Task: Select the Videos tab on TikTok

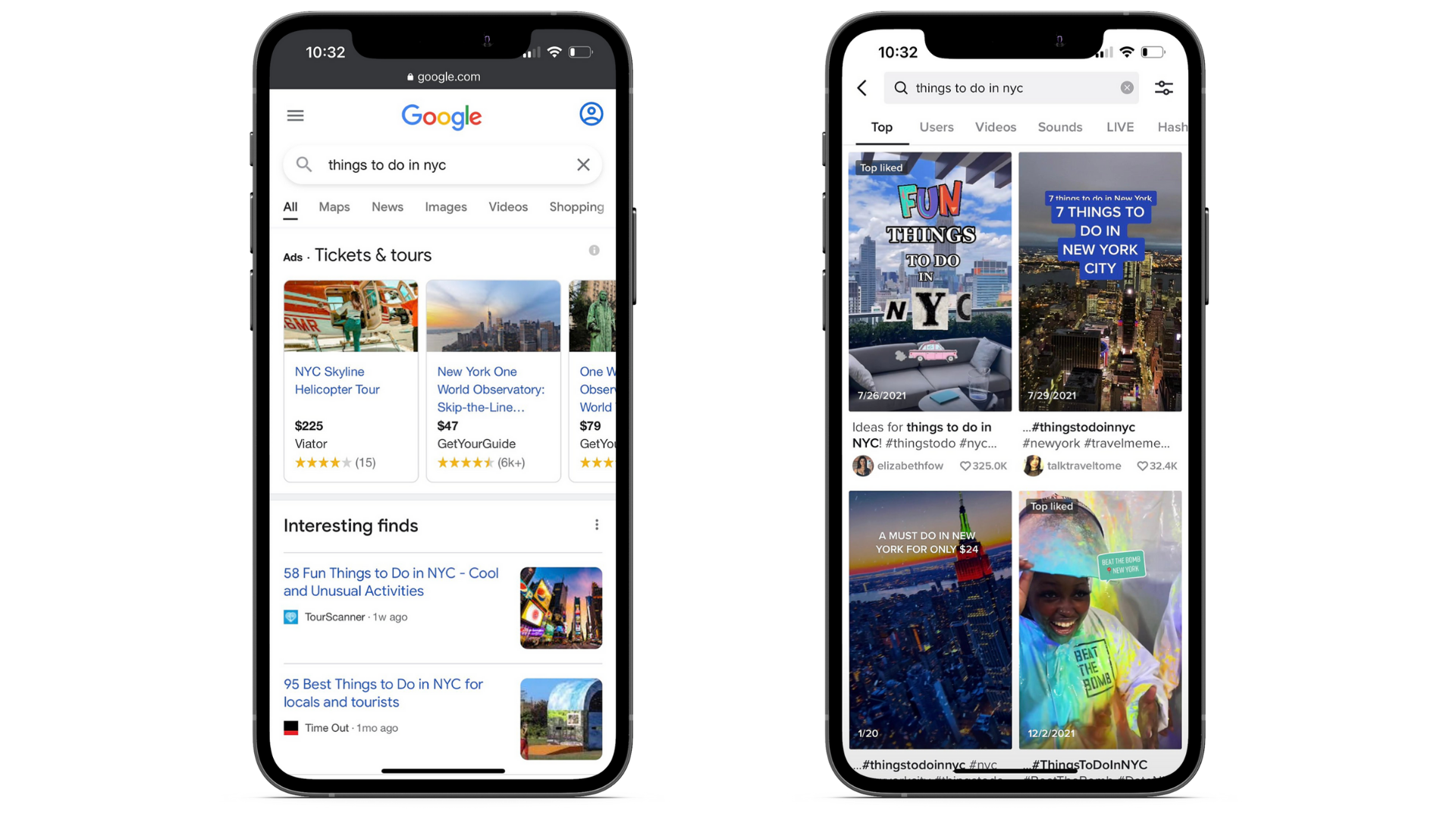Action: 994,127
